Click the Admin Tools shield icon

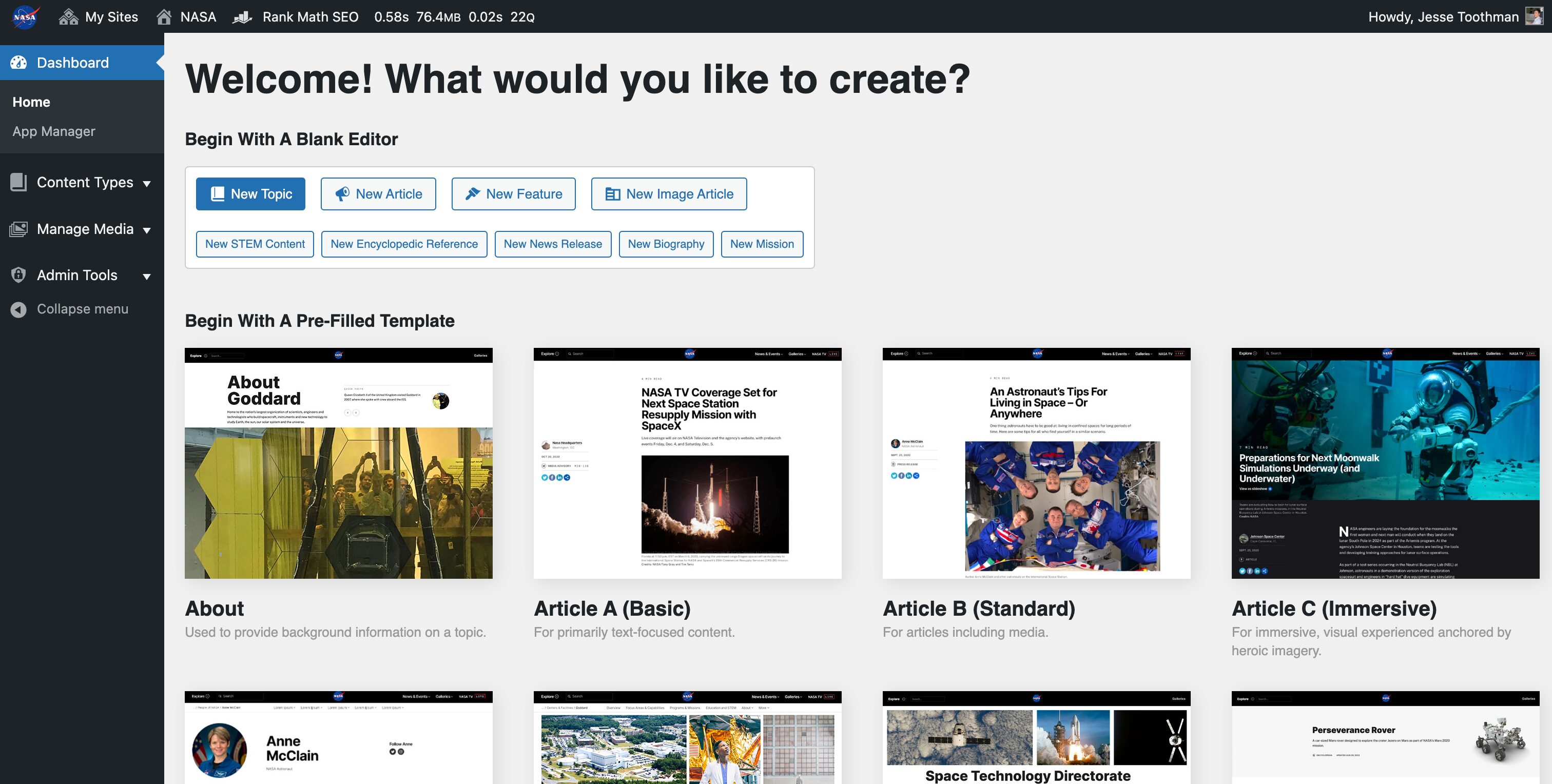click(x=18, y=275)
